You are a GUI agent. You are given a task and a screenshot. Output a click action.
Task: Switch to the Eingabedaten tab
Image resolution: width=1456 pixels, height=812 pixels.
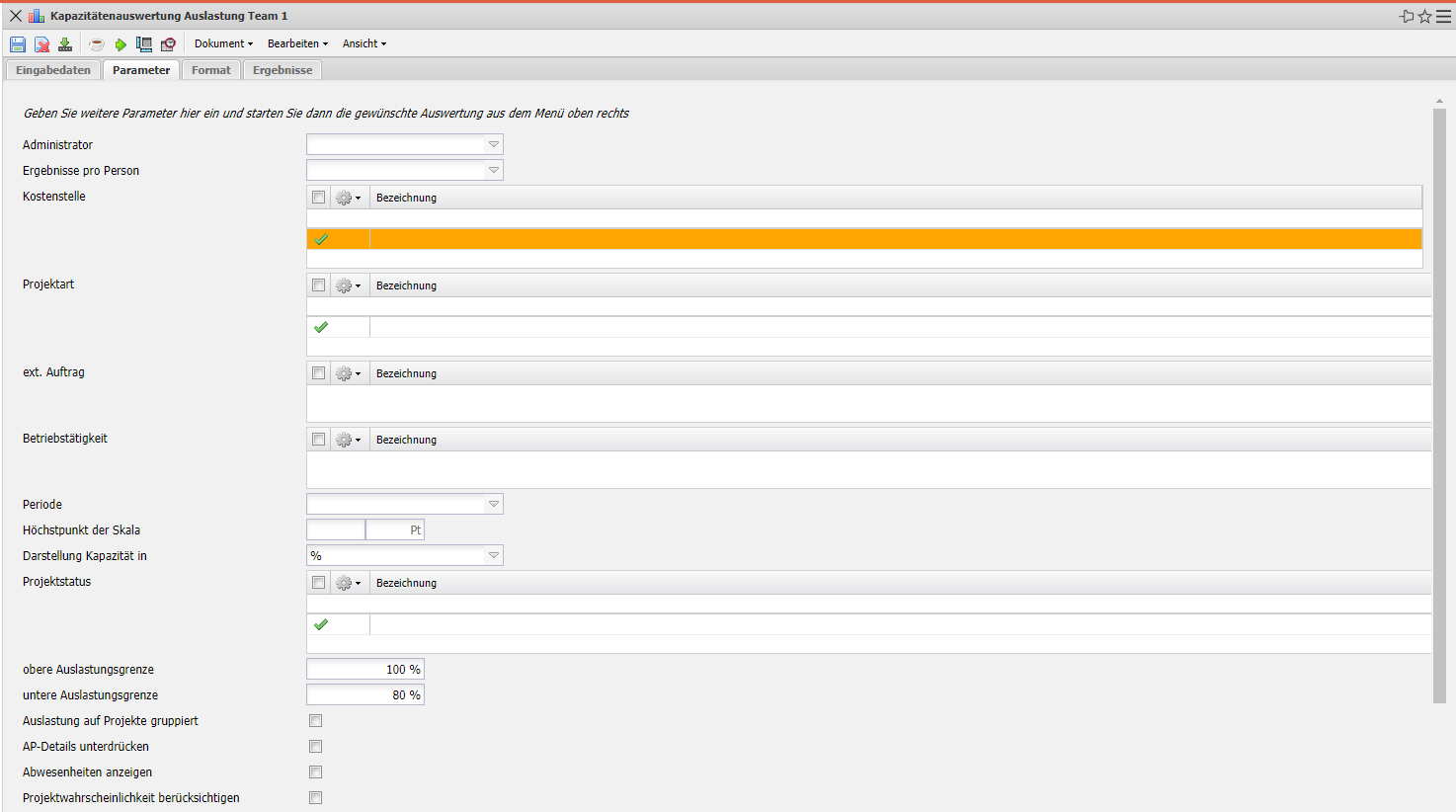[53, 70]
